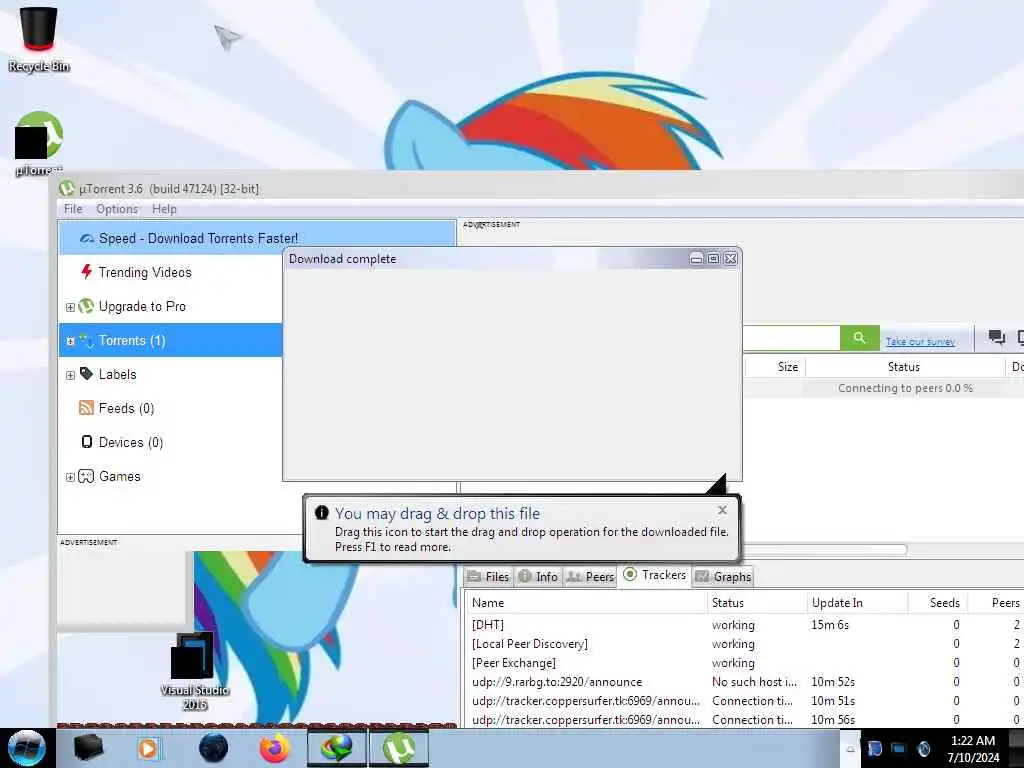Switch to the Files tab

point(488,577)
